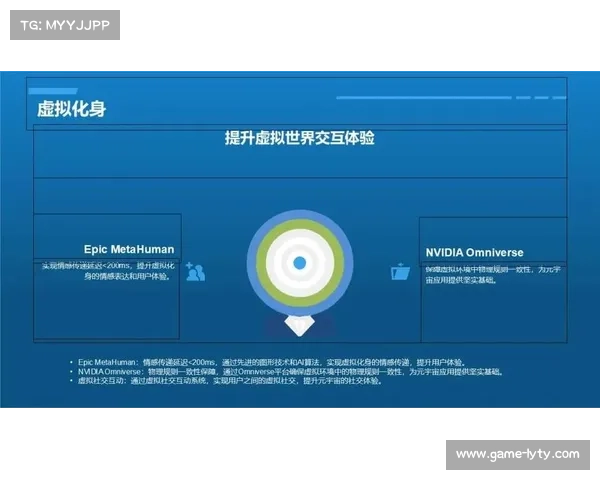This screenshot has height=480, width=600.
Task: Click the Epic MetaHuman heading
Action: click(x=129, y=250)
